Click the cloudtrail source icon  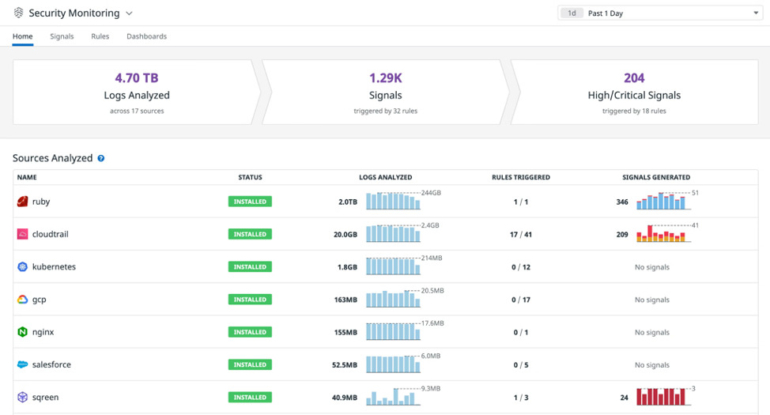pyautogui.click(x=22, y=234)
